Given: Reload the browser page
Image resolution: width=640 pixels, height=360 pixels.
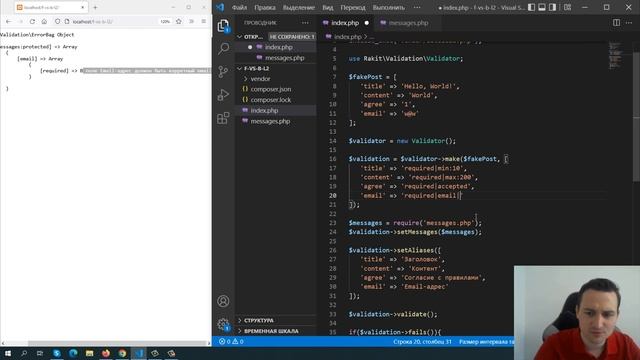Looking at the screenshot, I should click(32, 21).
